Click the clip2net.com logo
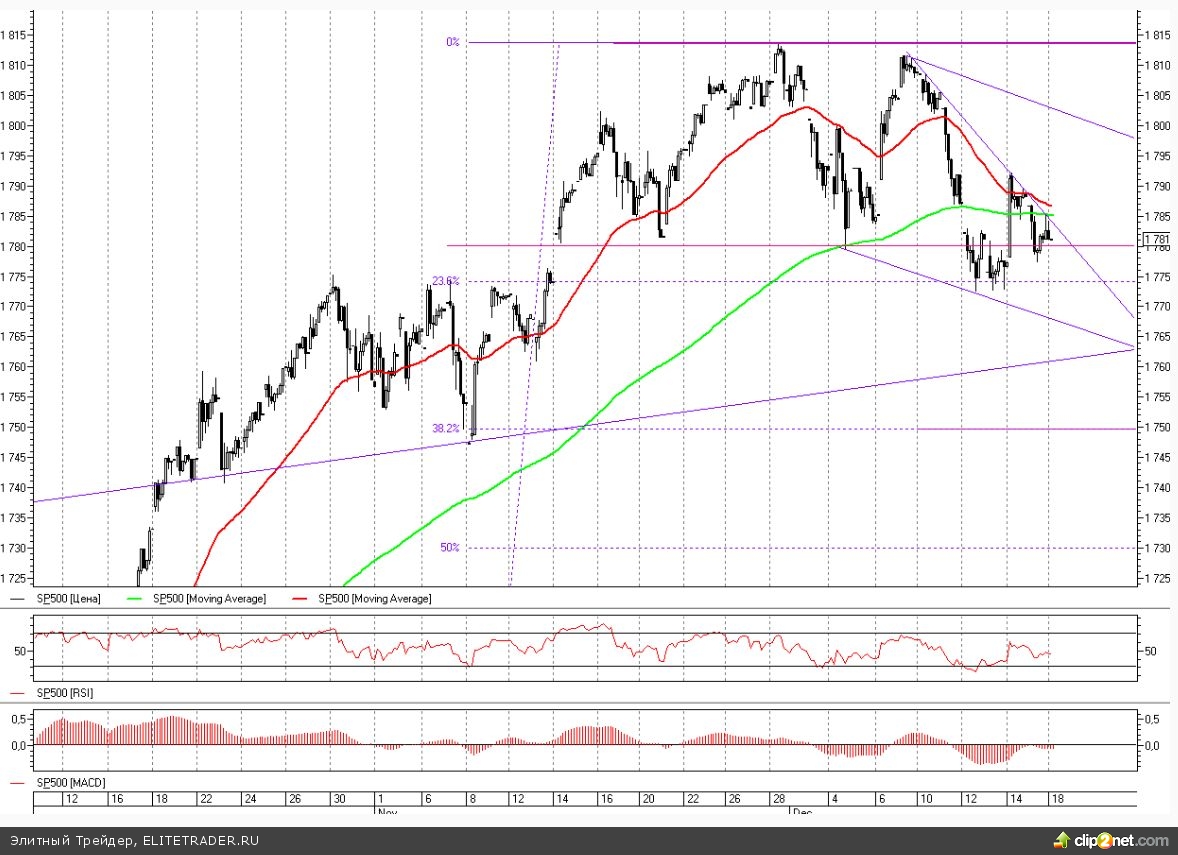Image resolution: width=1178 pixels, height=855 pixels. [1112, 840]
